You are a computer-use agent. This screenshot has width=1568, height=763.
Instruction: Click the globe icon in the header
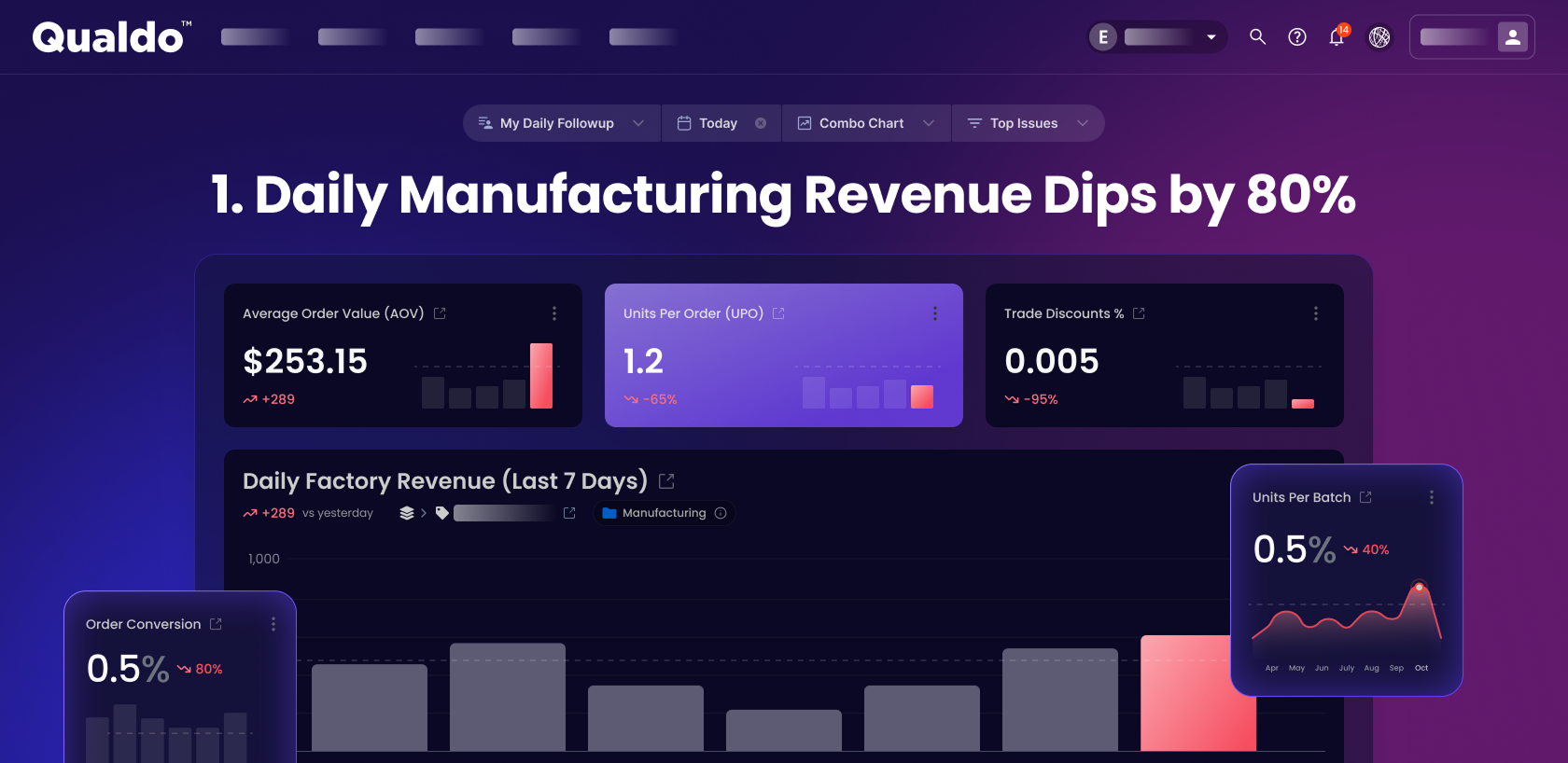coord(1379,37)
